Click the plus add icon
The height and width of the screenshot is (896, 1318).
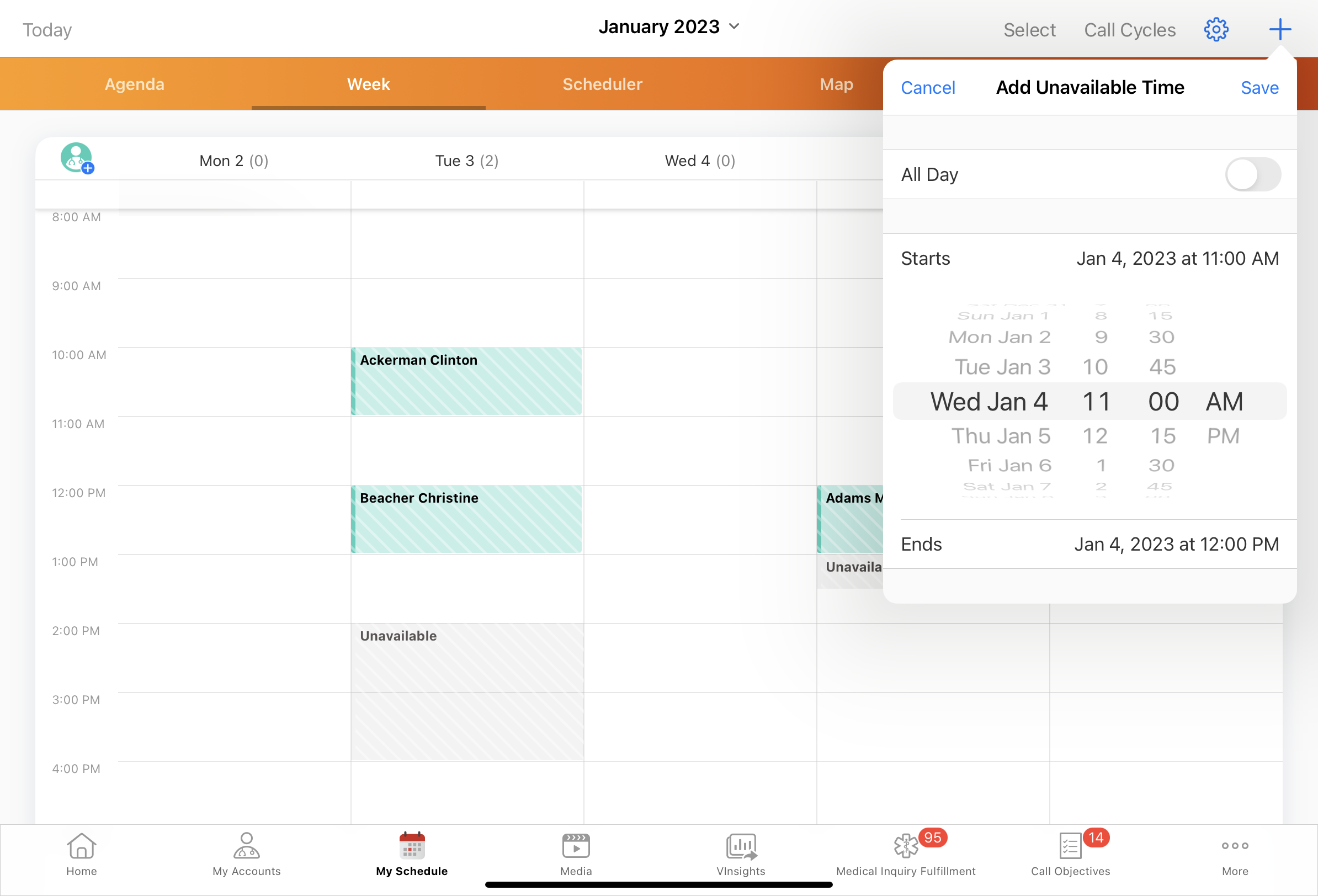tap(1279, 29)
